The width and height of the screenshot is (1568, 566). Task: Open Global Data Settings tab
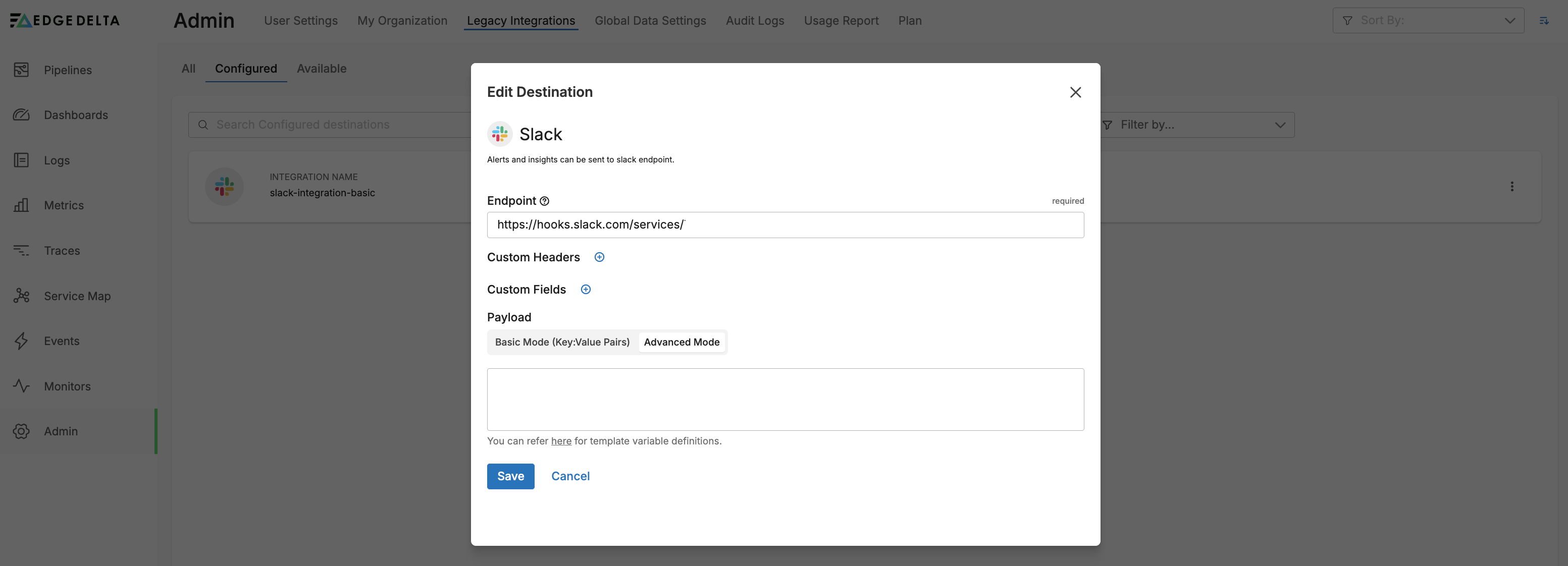[x=650, y=21]
